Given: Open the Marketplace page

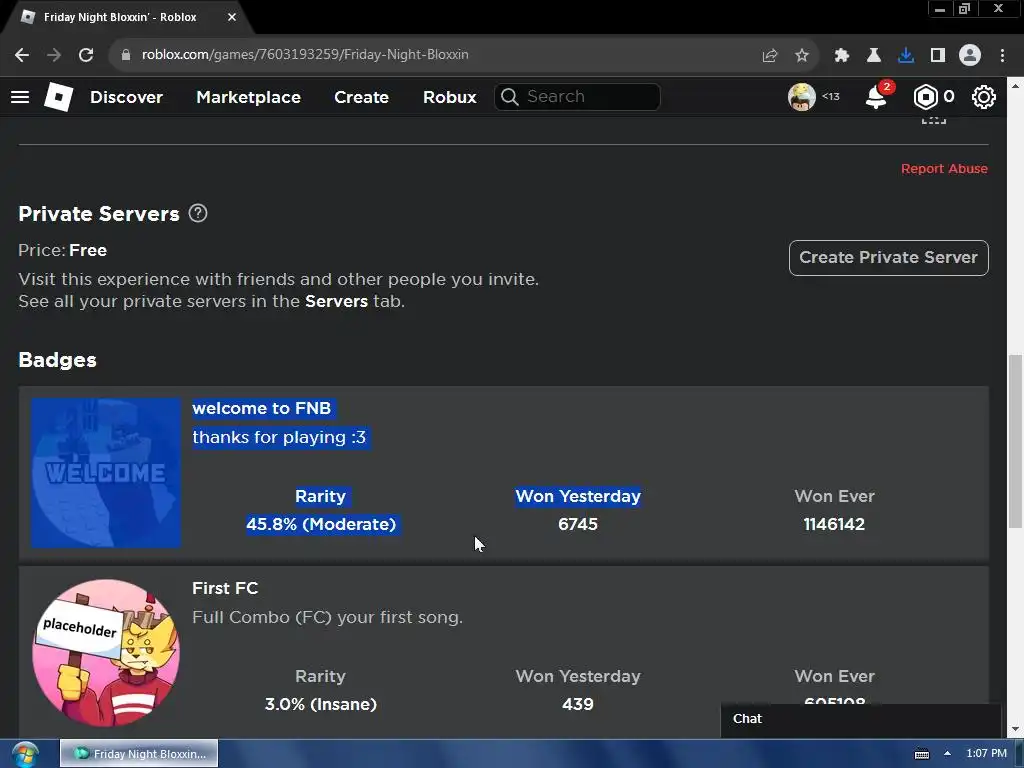Looking at the screenshot, I should (x=248, y=97).
